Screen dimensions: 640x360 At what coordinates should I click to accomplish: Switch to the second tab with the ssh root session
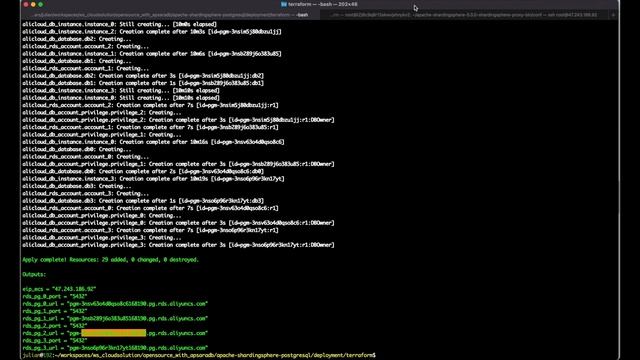pos(464,15)
